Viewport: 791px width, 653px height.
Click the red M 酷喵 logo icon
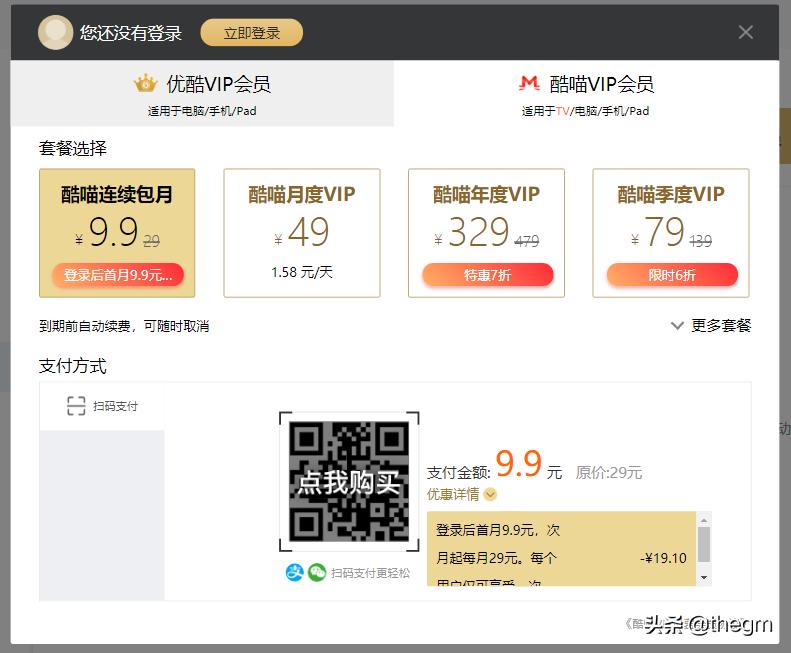[529, 83]
